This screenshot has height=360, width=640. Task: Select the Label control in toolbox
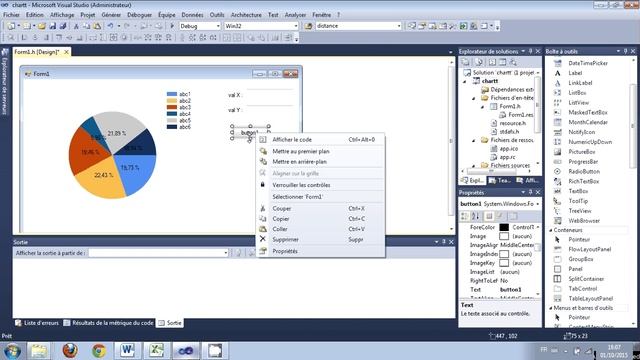(575, 73)
